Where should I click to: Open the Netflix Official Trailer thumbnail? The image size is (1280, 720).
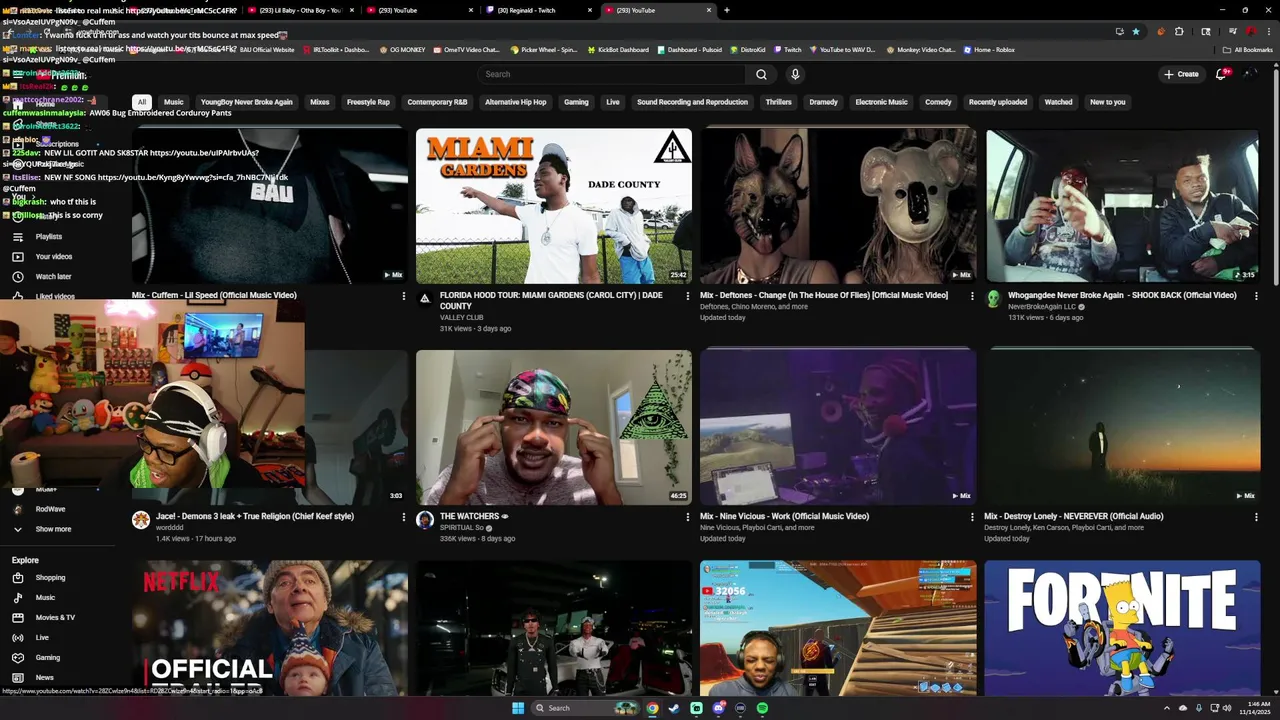(270, 628)
